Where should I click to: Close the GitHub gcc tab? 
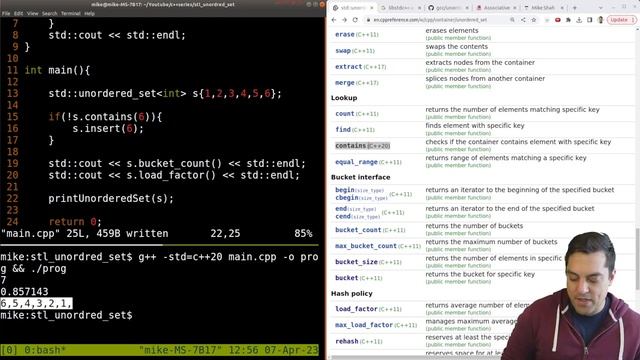coord(467,7)
